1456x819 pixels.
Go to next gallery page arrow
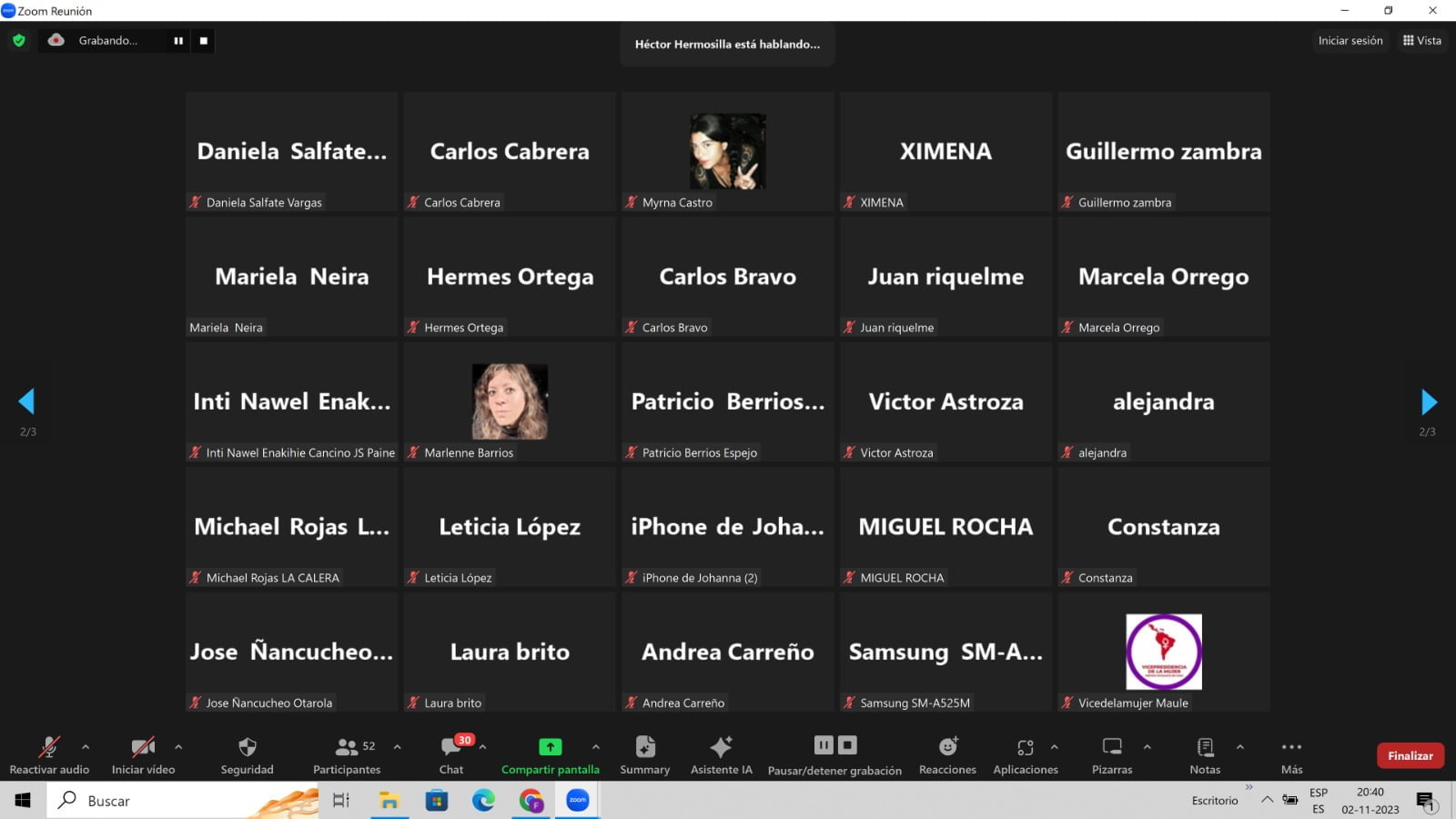pos(1429,401)
